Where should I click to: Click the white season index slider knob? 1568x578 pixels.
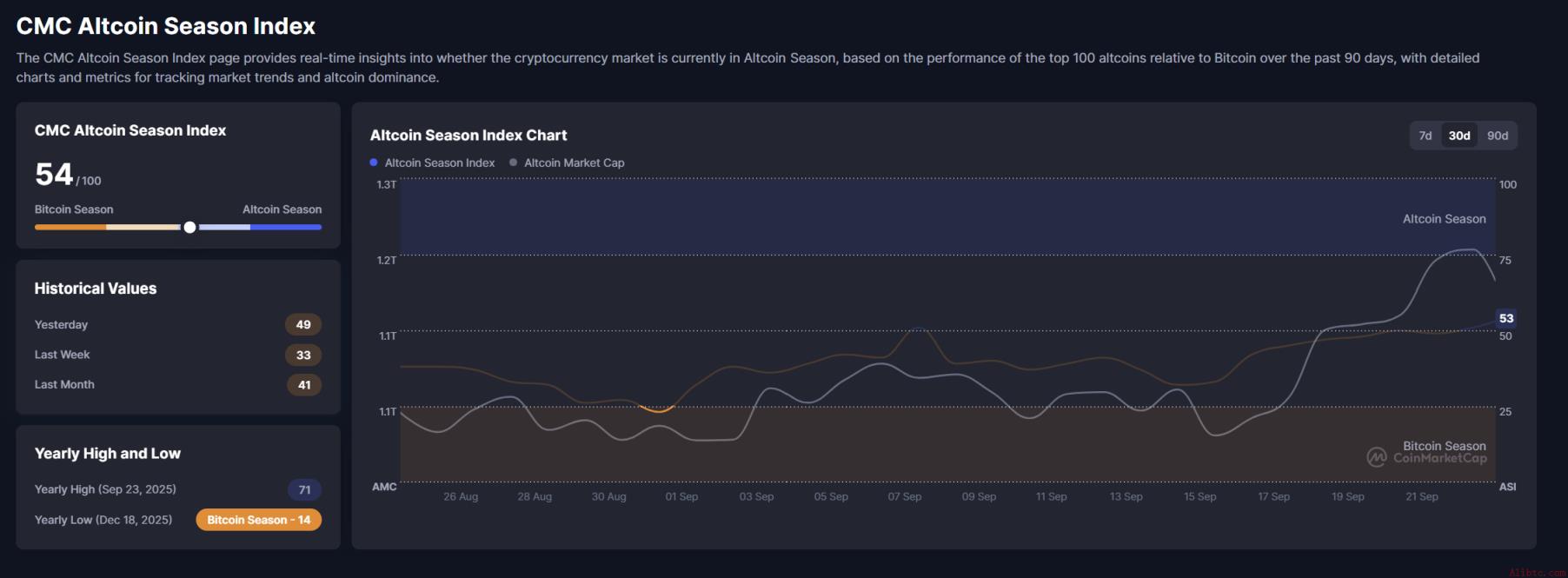(x=189, y=227)
